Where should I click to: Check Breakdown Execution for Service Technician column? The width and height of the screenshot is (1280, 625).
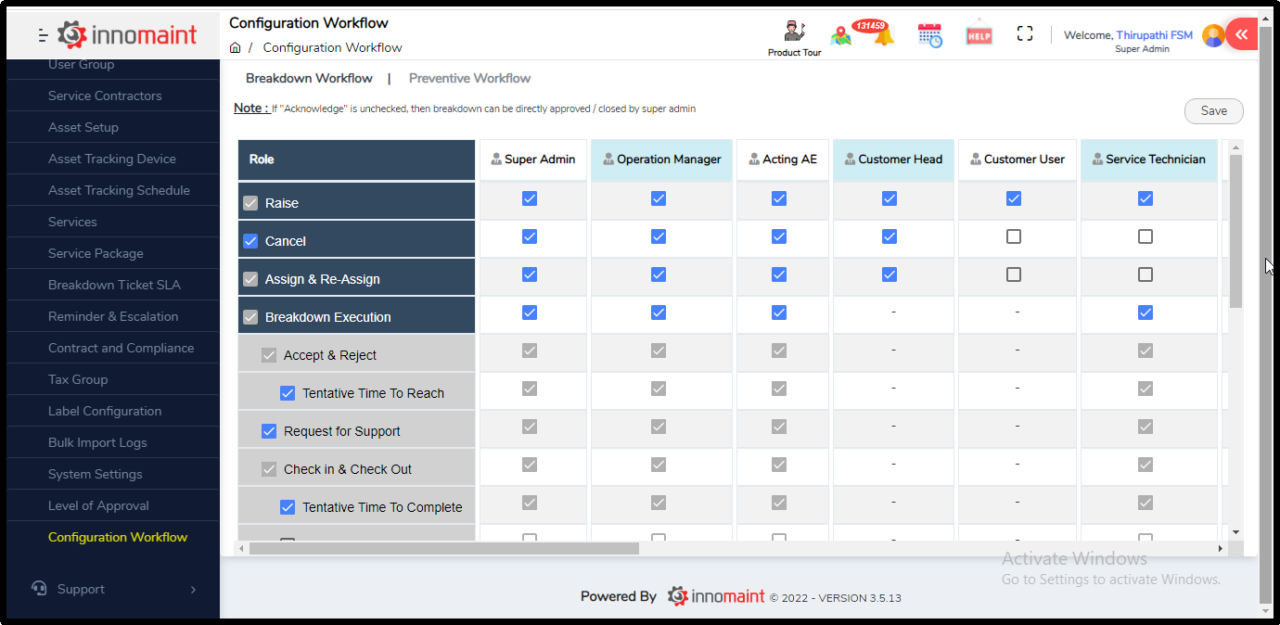point(1145,312)
